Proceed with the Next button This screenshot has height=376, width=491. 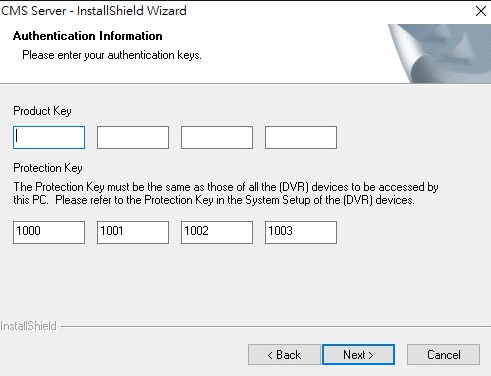[358, 355]
